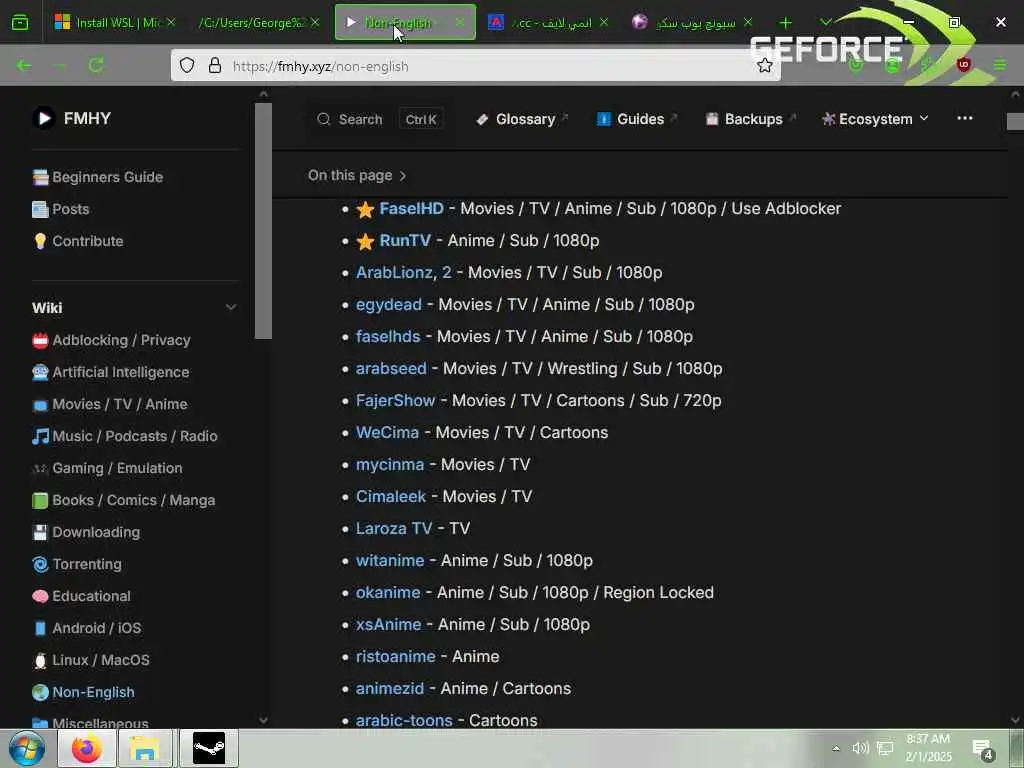This screenshot has width=1024, height=768.
Task: Open File Explorer from taskbar
Action: 144,748
